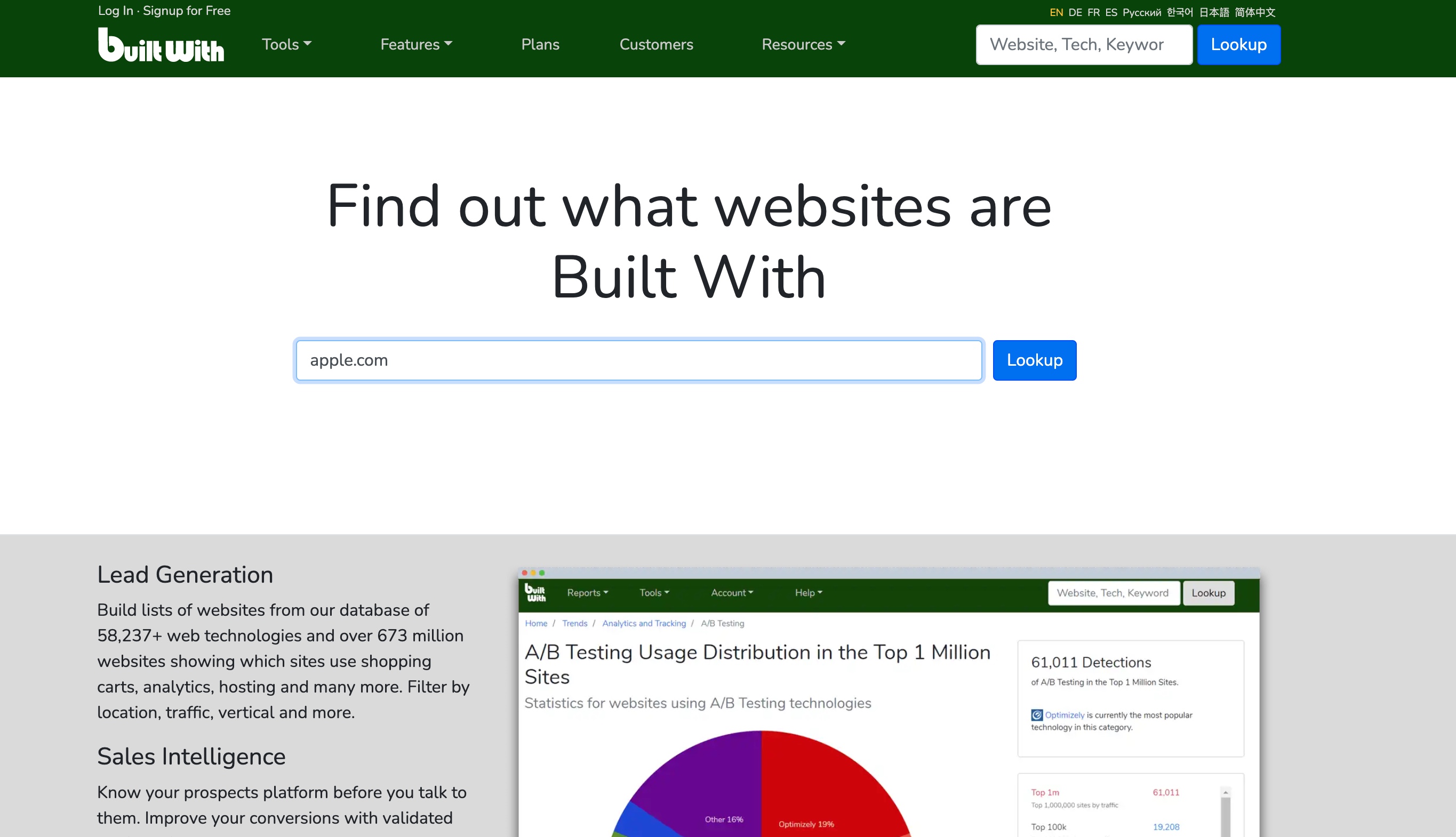
Task: Focus the header Website, Tech, Keyword field
Action: (x=1083, y=45)
